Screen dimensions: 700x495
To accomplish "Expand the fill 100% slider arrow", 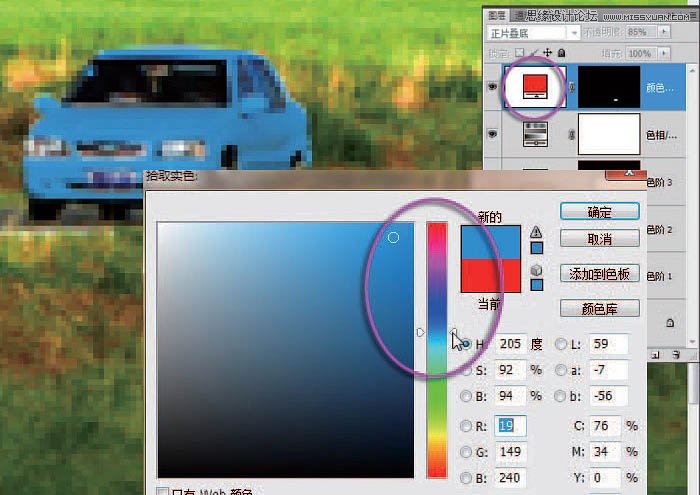I will point(662,53).
